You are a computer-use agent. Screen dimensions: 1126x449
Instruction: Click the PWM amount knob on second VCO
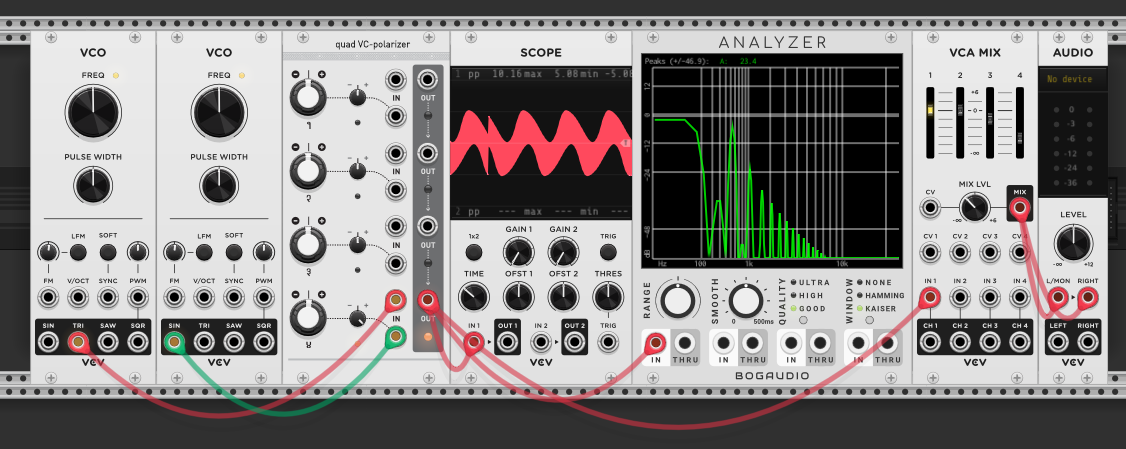pos(264,252)
